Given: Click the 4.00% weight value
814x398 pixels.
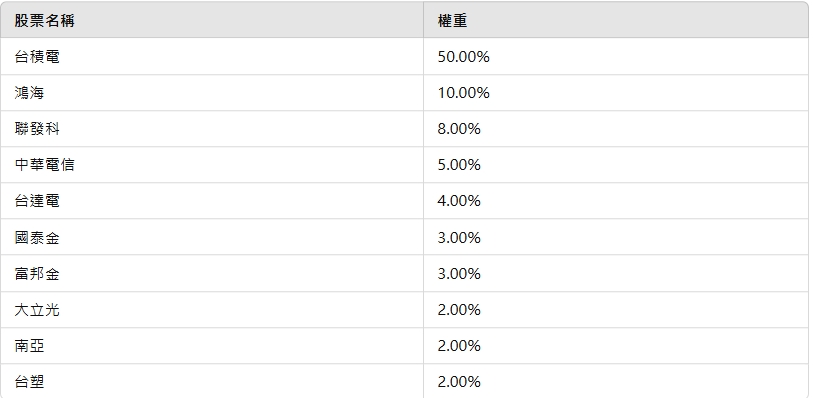Looking at the screenshot, I should (x=459, y=201).
